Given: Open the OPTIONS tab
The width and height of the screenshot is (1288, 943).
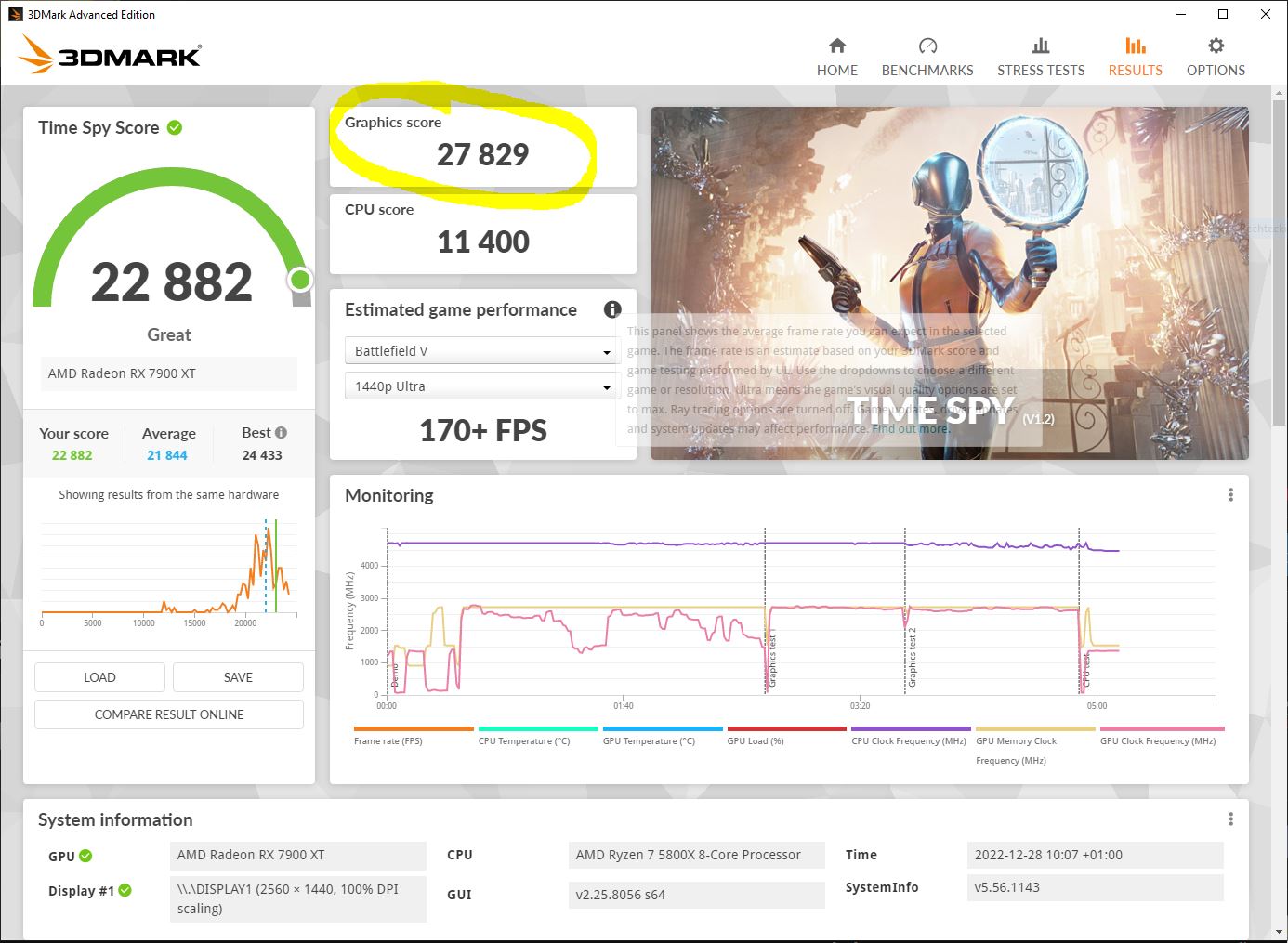Looking at the screenshot, I should pyautogui.click(x=1216, y=58).
